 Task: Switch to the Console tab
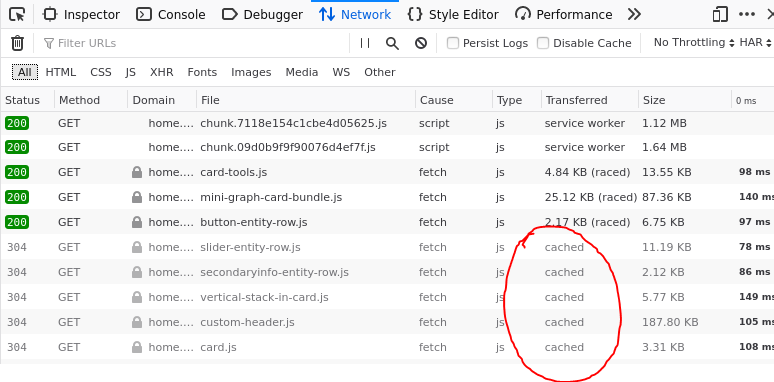(x=171, y=15)
